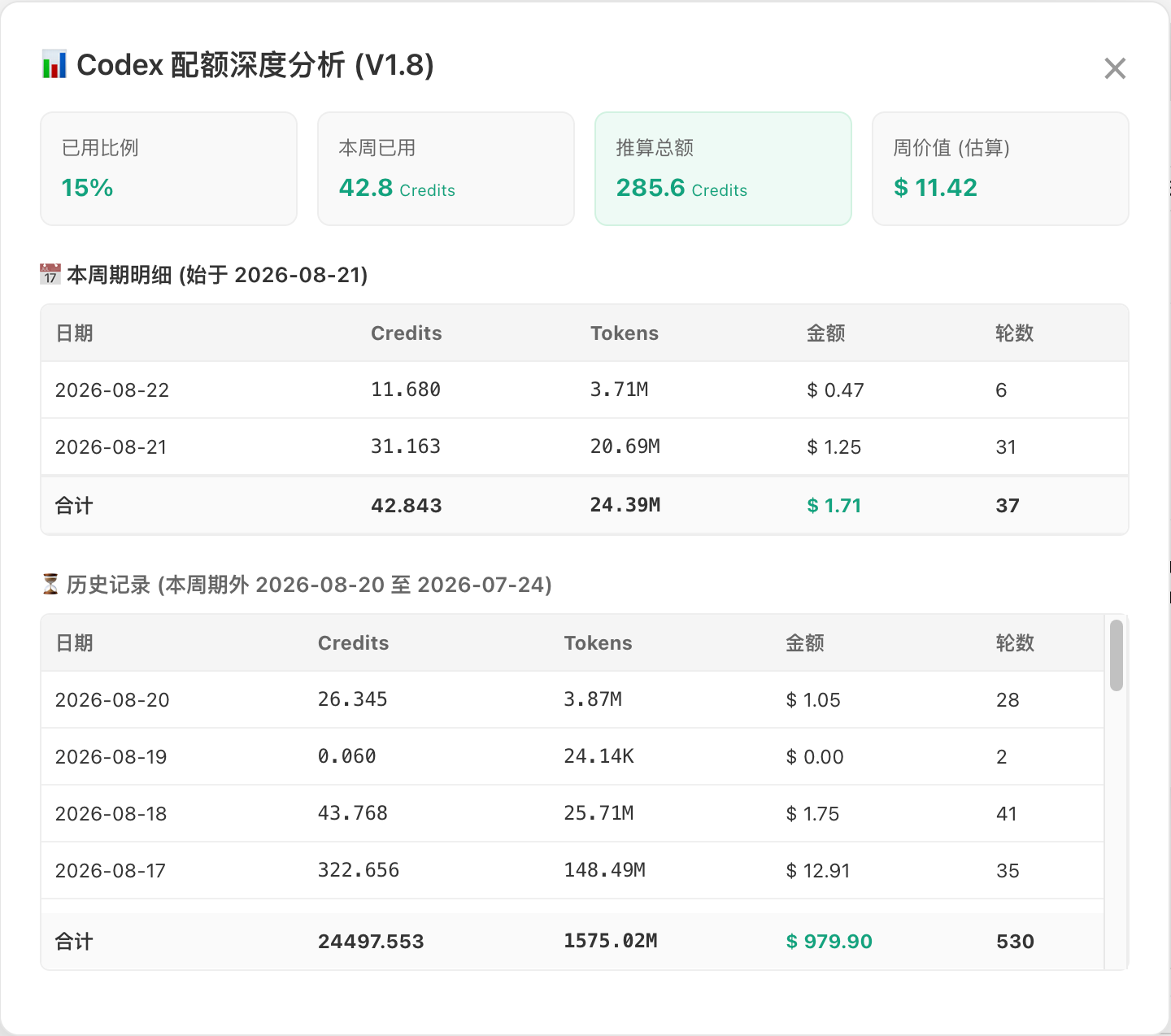Click the hourglass icon beside 历史记录
The width and height of the screenshot is (1171, 1036).
click(50, 584)
